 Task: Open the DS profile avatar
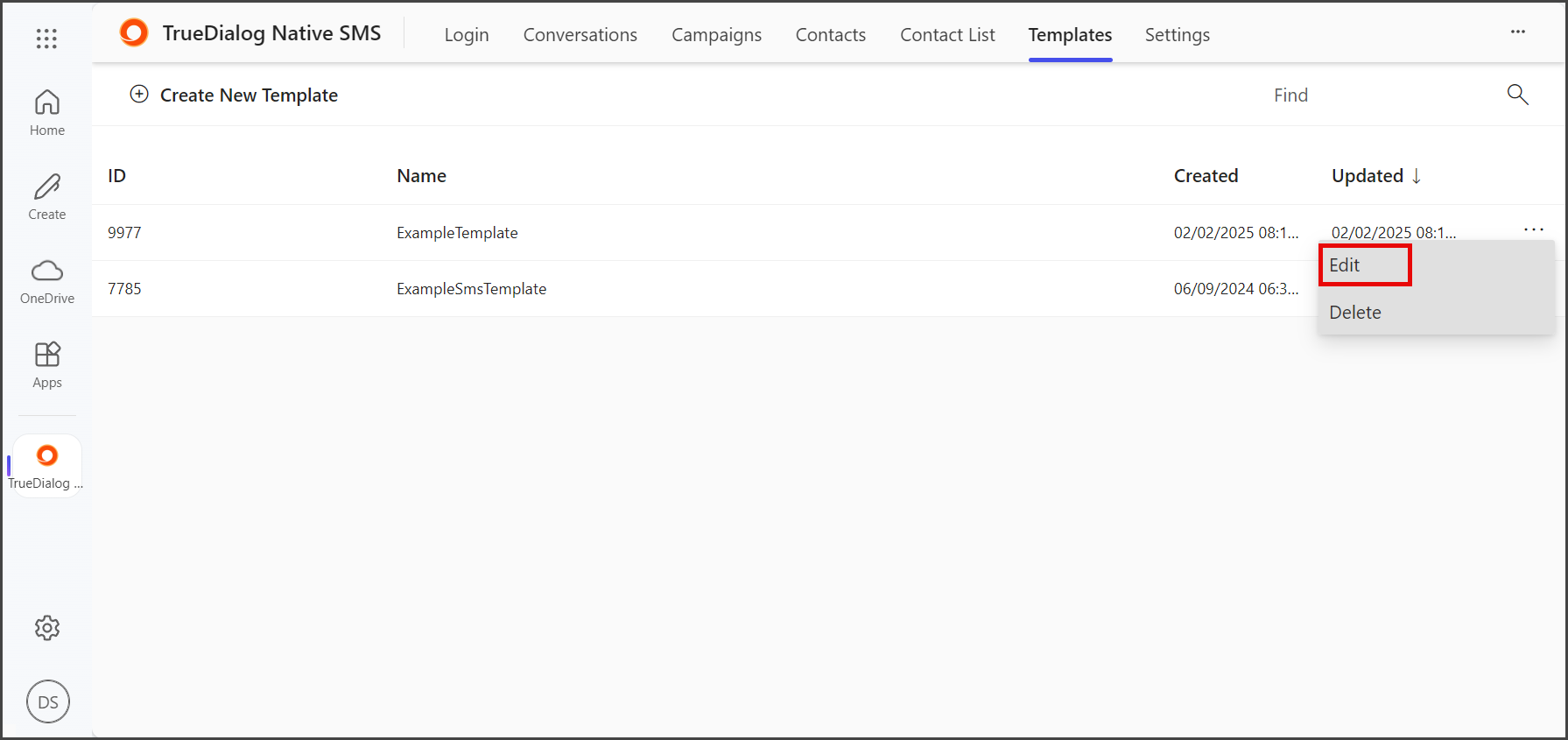pos(48,701)
